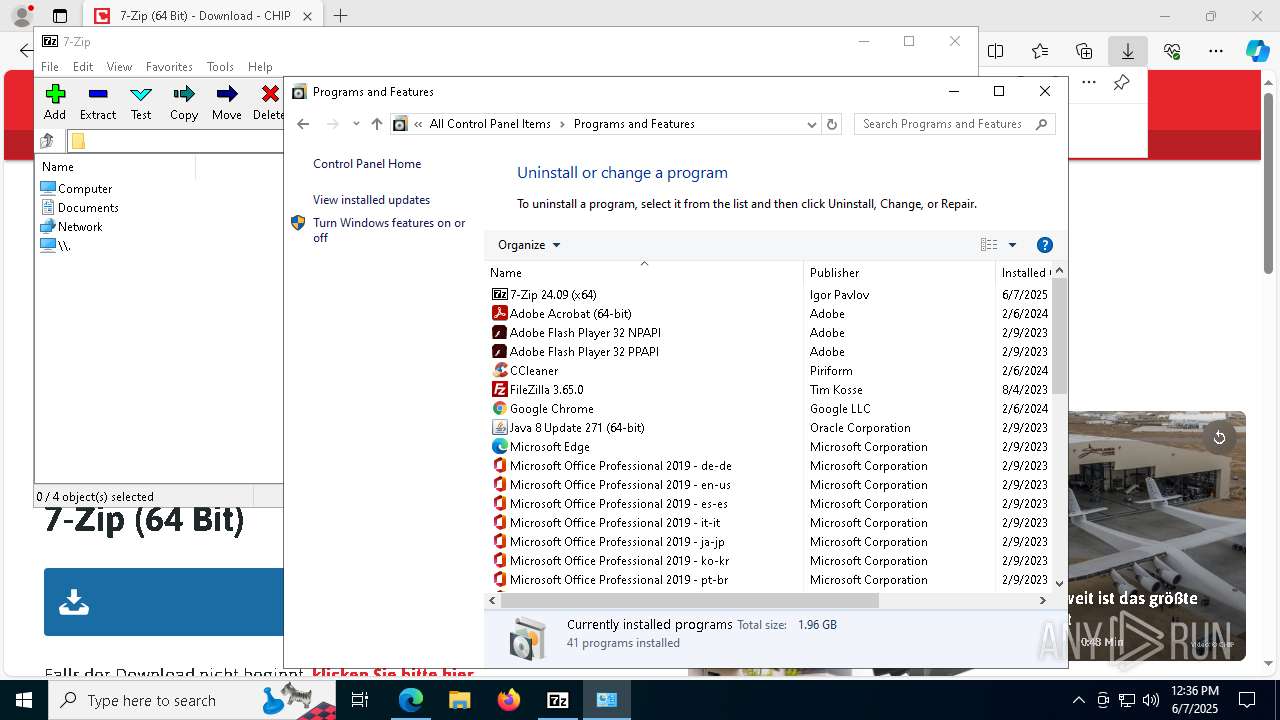Open the Help menu in 7-Zip
This screenshot has height=720, width=1280.
coord(260,67)
